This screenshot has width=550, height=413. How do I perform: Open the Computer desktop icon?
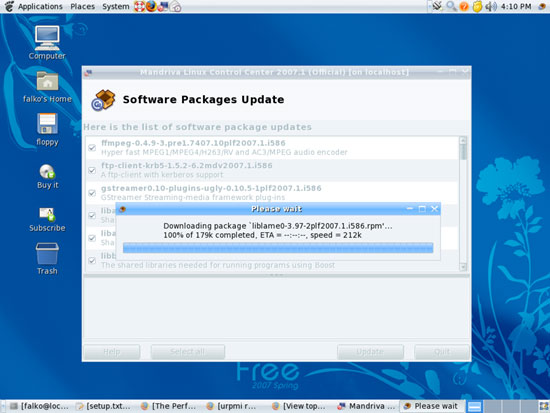[47, 43]
